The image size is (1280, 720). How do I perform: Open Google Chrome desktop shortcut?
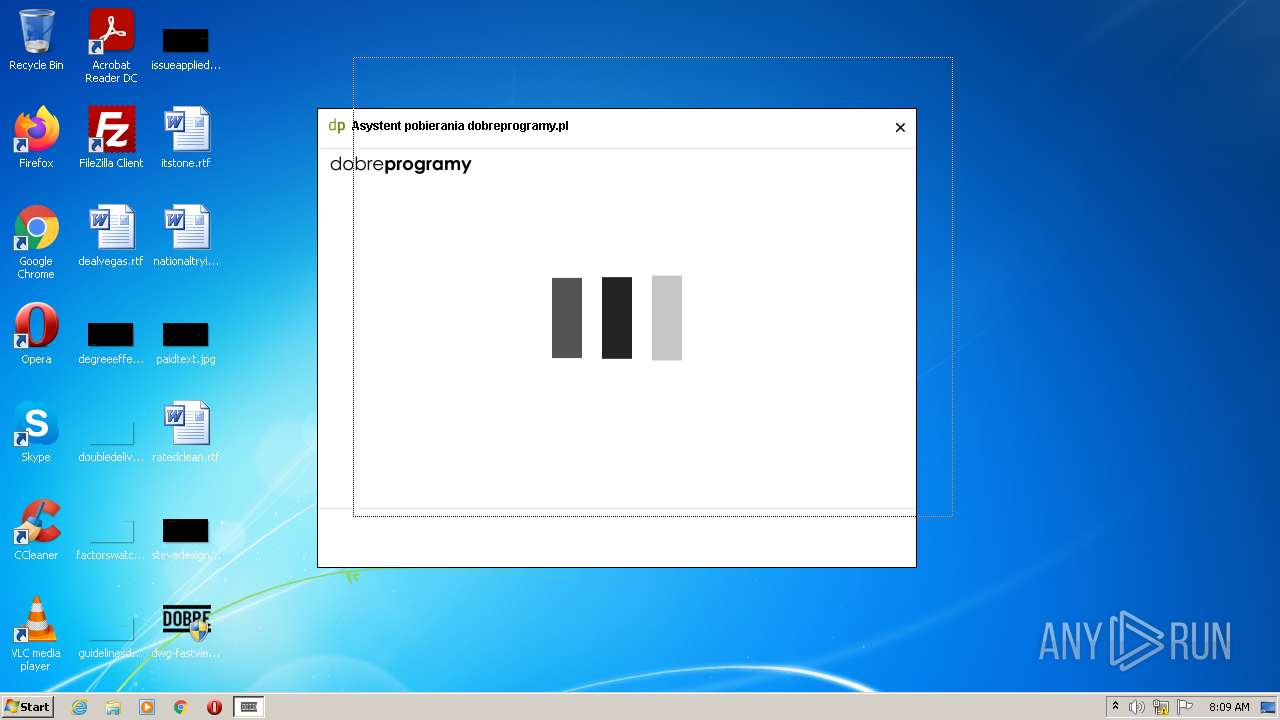36,243
